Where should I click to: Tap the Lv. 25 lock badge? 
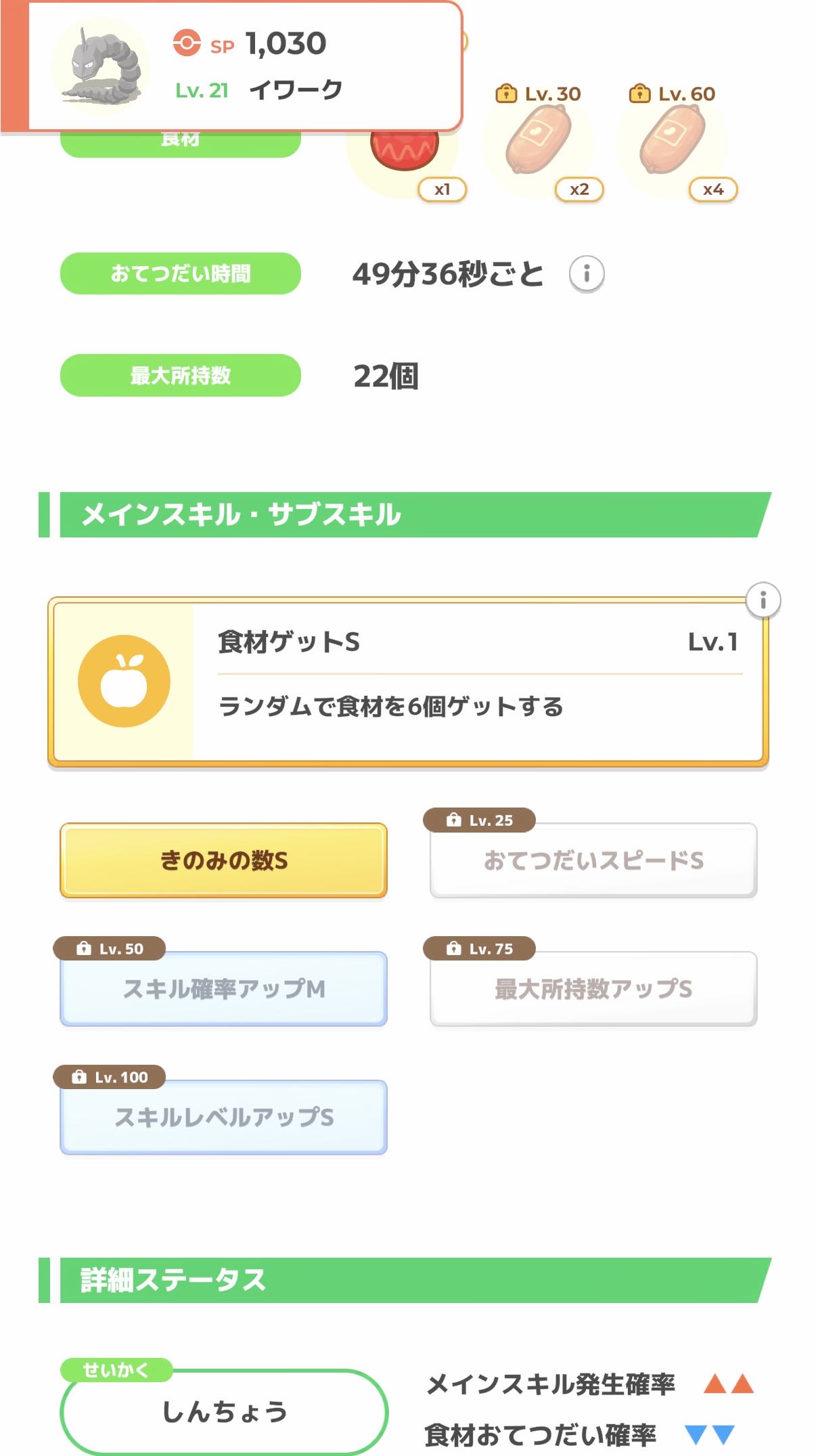[x=479, y=820]
